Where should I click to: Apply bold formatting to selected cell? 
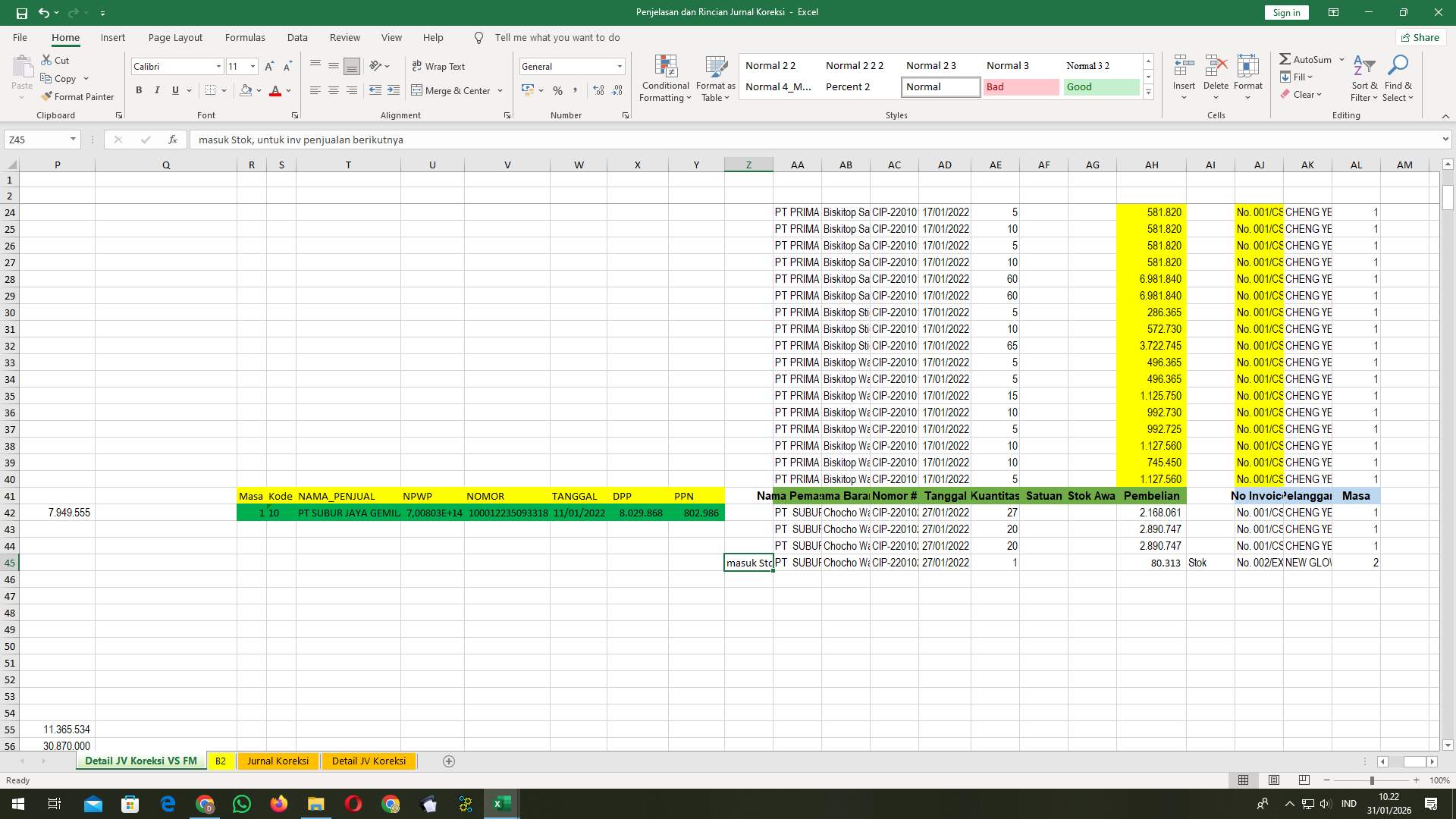pos(139,89)
